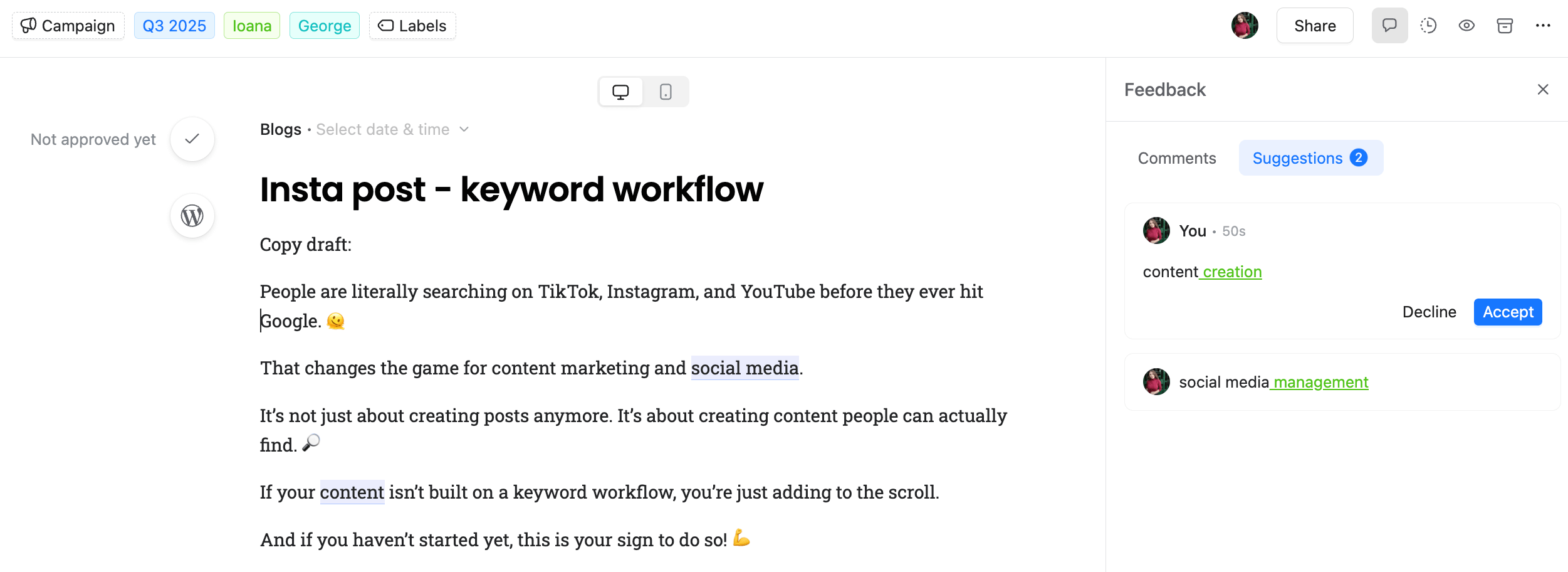
Task: Switch to desktop preview mode
Action: click(x=620, y=92)
